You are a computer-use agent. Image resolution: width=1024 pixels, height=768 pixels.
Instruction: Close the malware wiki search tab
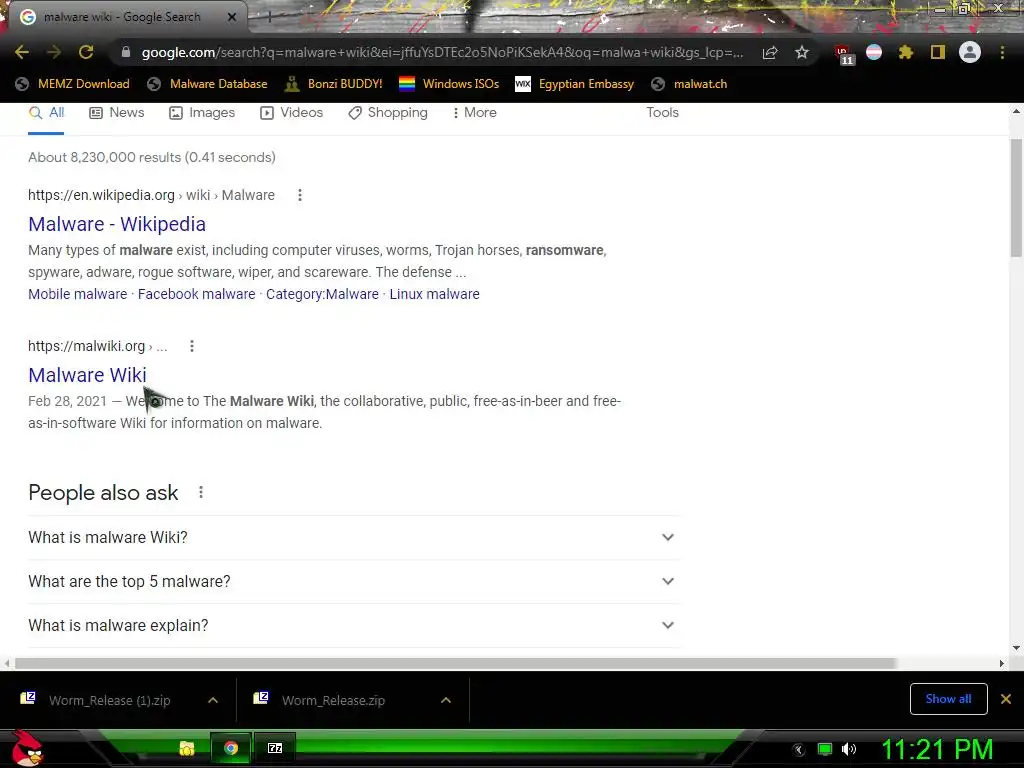232,17
